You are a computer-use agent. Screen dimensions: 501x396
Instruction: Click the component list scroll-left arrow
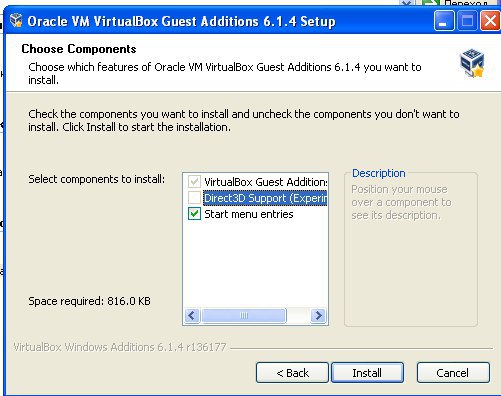192,315
